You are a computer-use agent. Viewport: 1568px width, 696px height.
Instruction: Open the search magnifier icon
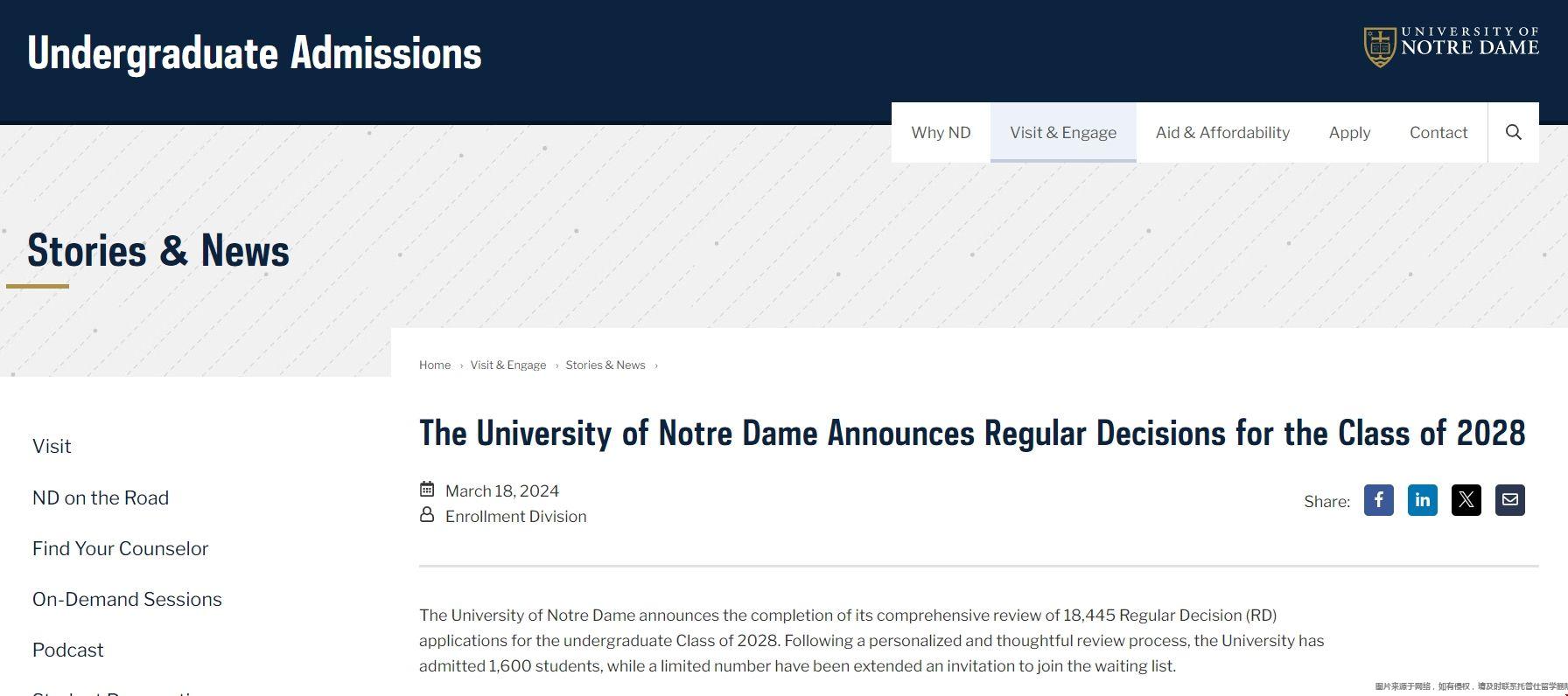pos(1513,132)
